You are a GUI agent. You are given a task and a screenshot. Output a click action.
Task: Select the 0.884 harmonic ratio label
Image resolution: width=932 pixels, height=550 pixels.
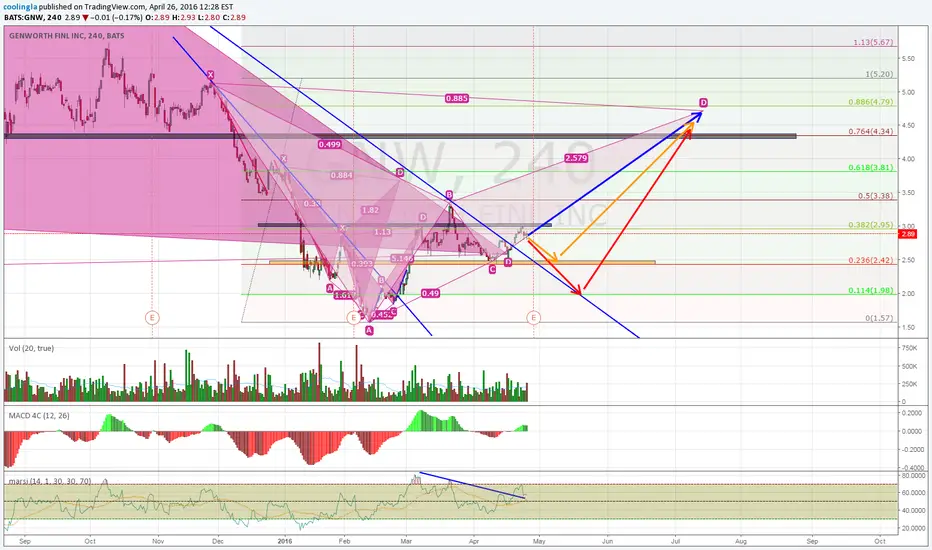point(342,175)
